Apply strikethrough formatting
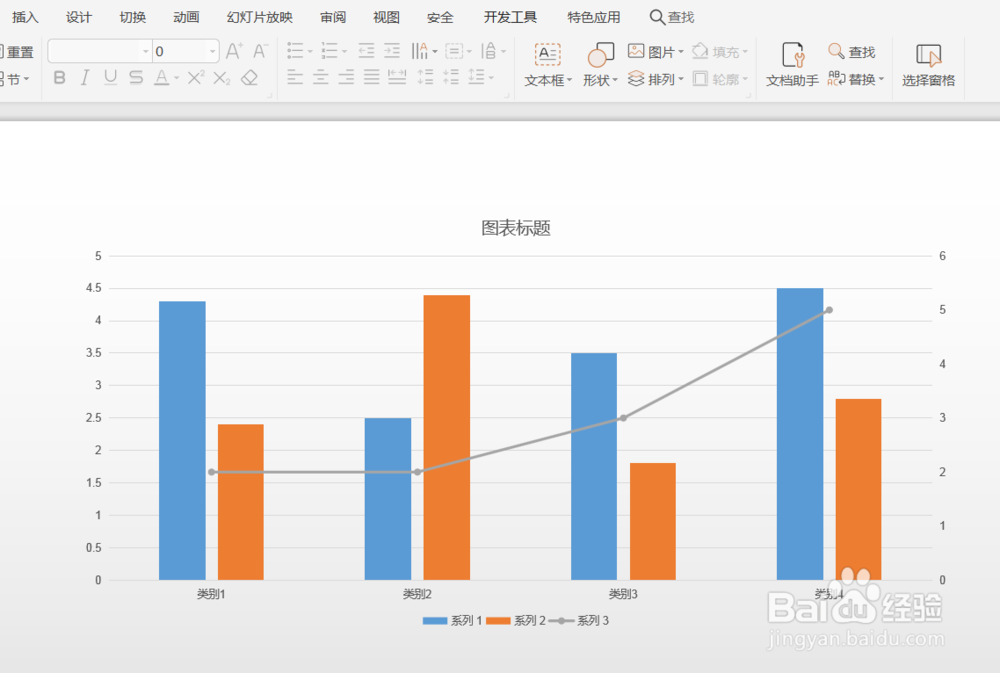 136,78
